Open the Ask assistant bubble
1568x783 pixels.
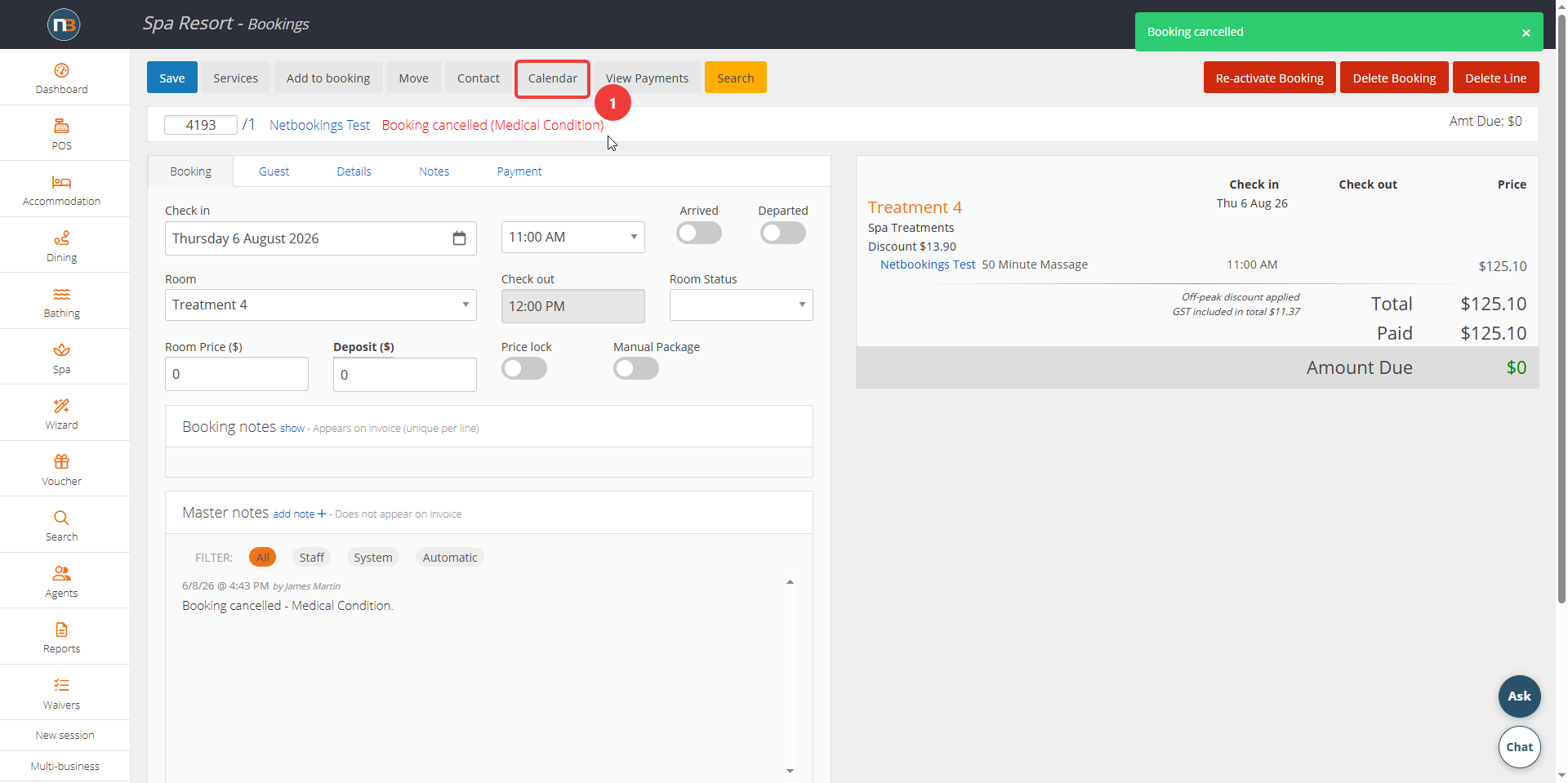[1519, 696]
